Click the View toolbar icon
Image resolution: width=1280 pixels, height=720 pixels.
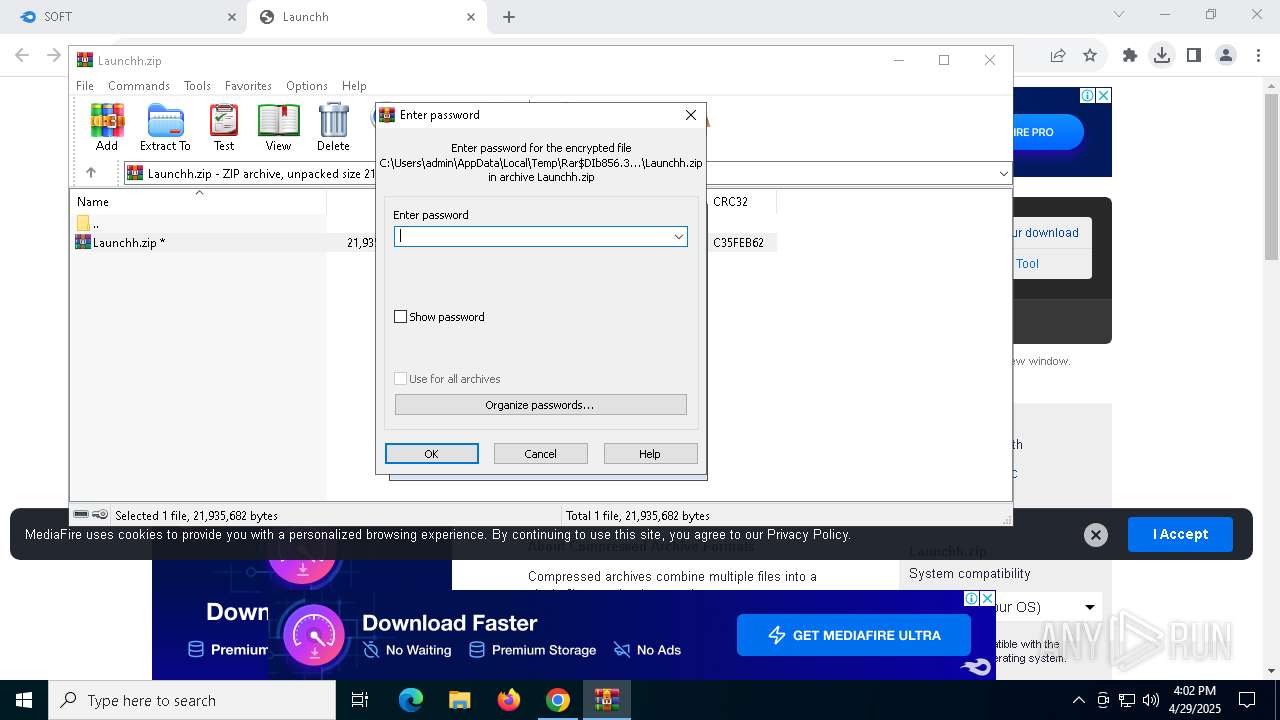point(278,127)
